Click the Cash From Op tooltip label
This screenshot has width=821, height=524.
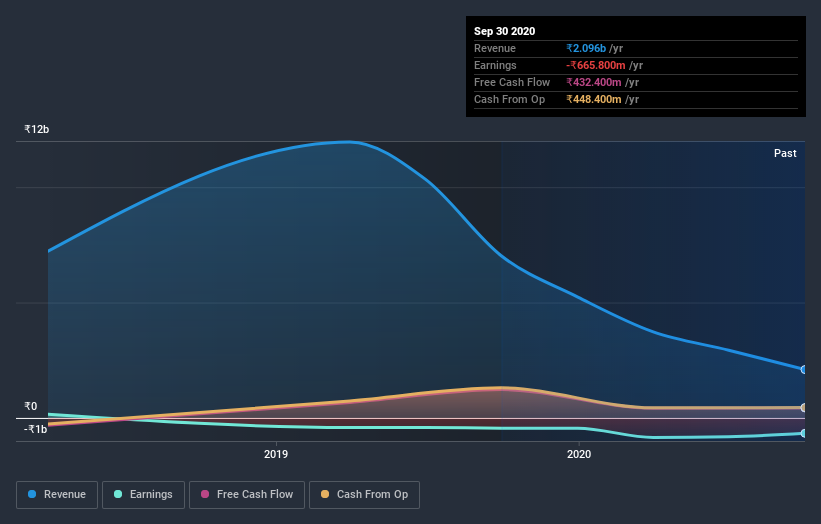509,99
